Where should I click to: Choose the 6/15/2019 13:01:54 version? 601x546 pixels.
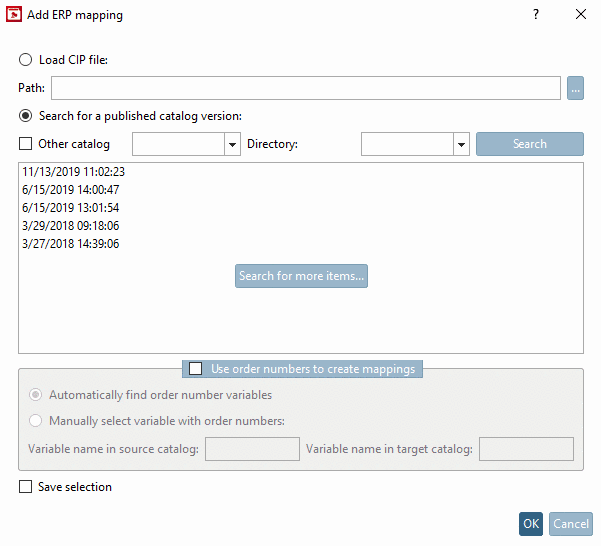point(70,208)
